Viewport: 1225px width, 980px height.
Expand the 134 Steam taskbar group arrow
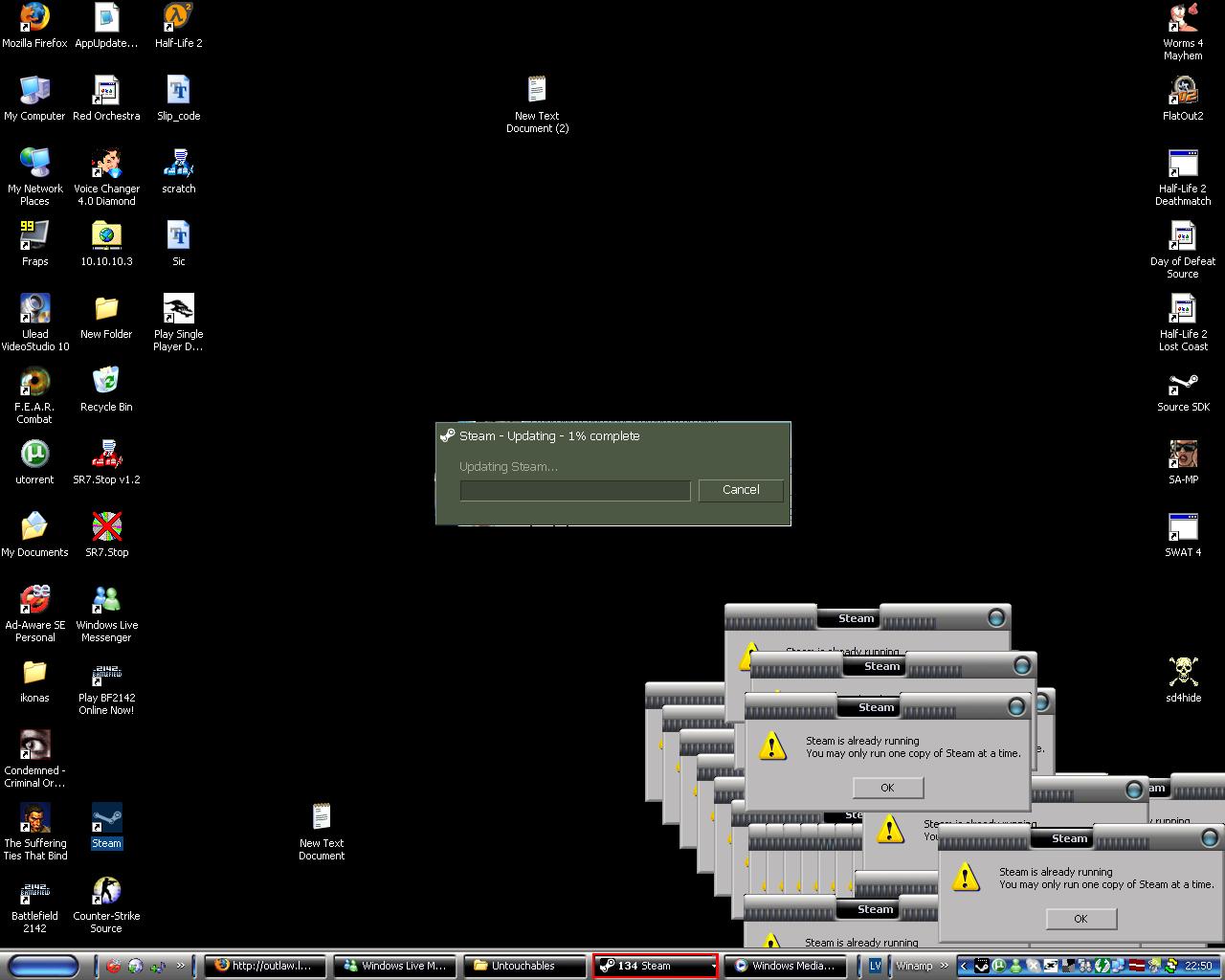[713, 967]
